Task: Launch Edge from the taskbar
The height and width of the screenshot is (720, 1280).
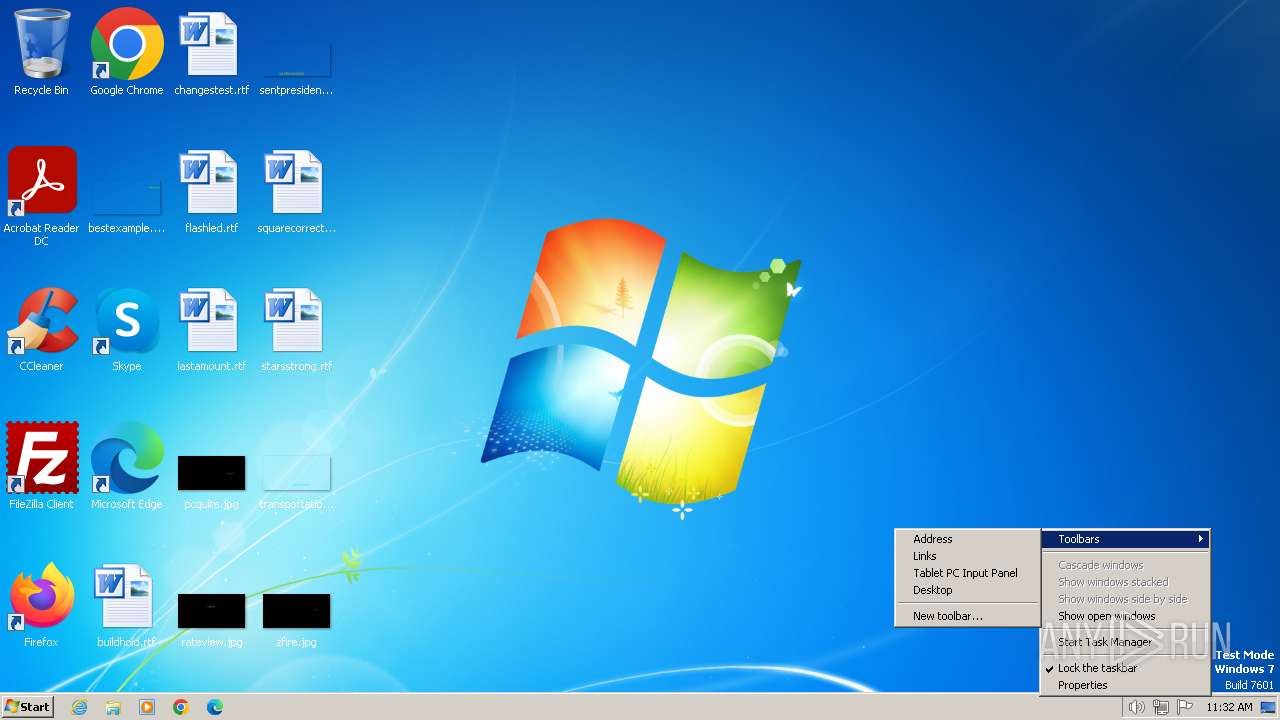Action: pos(215,707)
